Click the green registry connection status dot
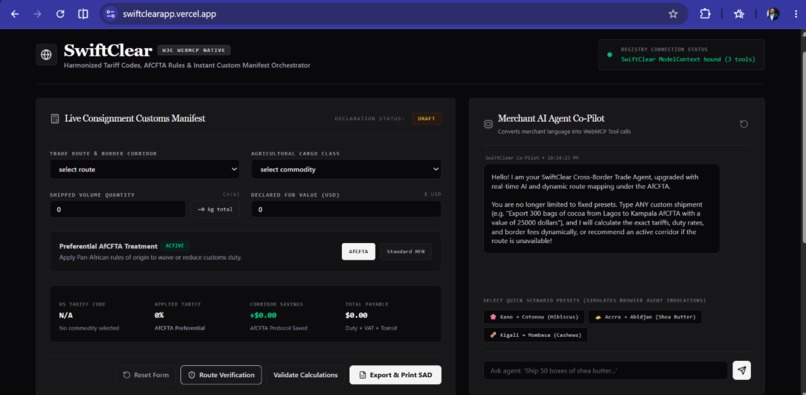 pos(610,55)
